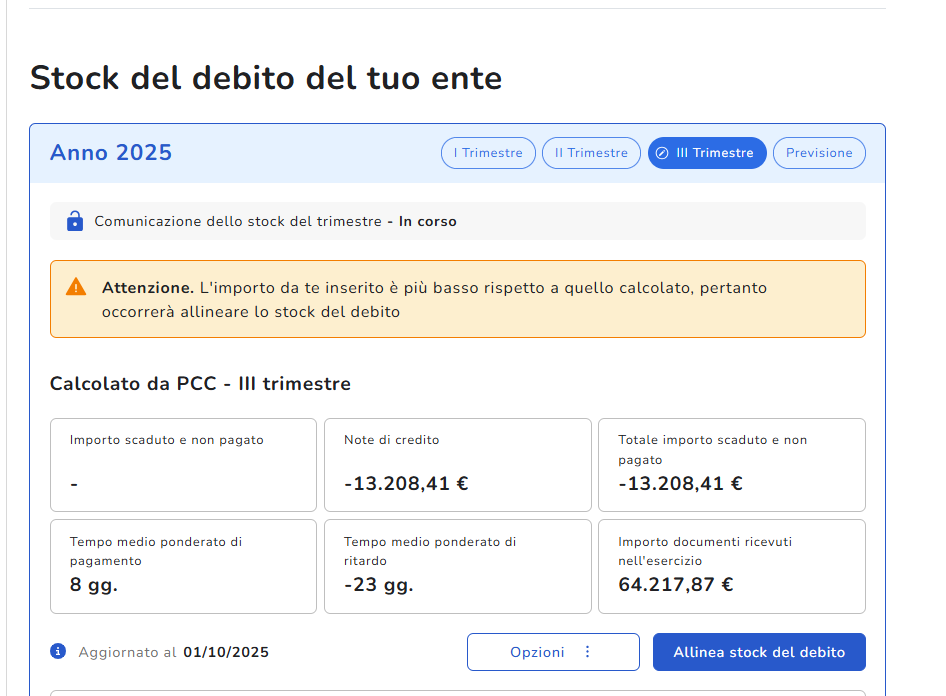Screen dimensions: 946x696
Task: Click the Calcolato da PCC - III trimestre heading
Action: tap(200, 384)
